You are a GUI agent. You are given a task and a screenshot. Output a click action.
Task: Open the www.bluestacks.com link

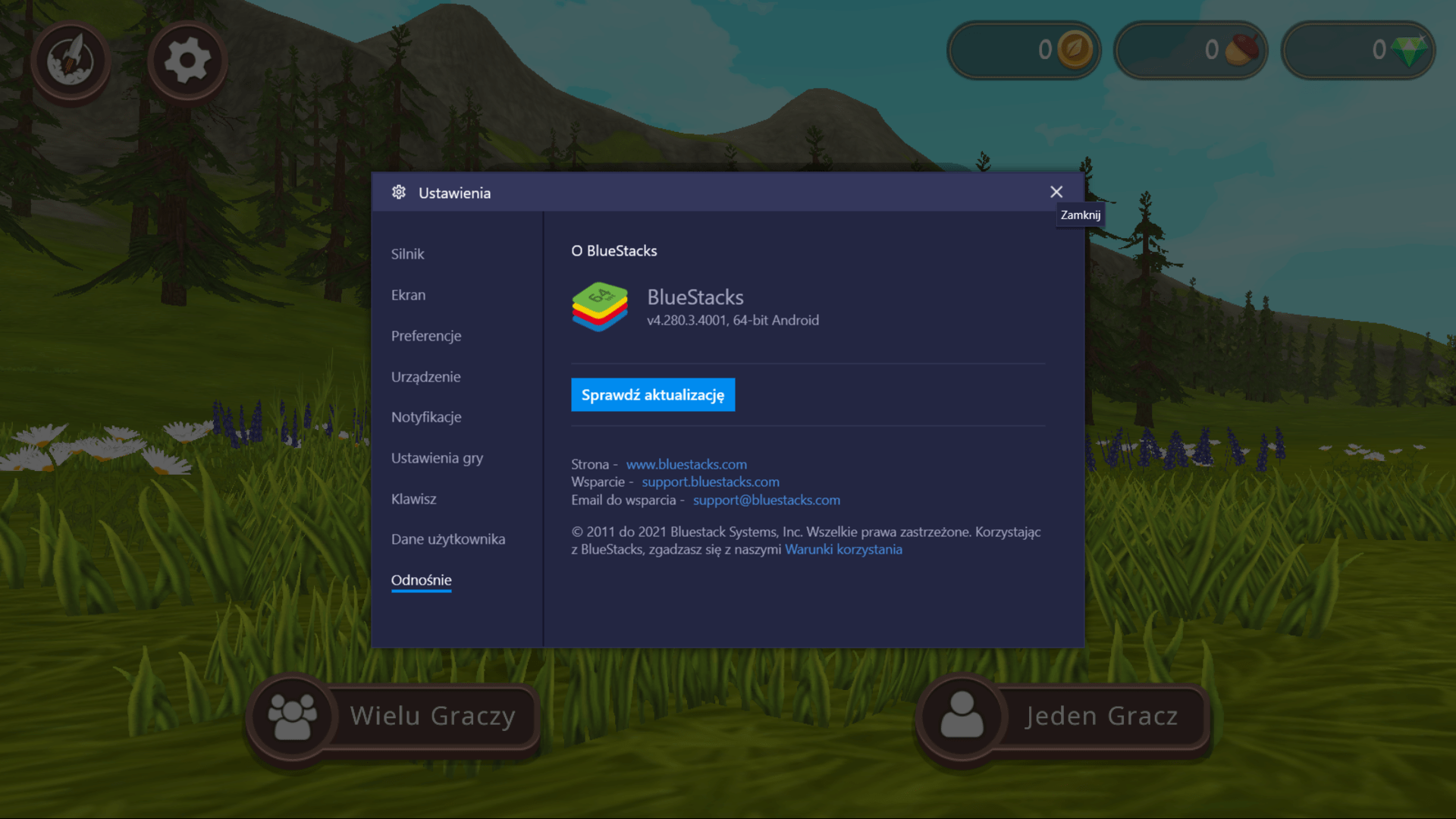tap(686, 464)
